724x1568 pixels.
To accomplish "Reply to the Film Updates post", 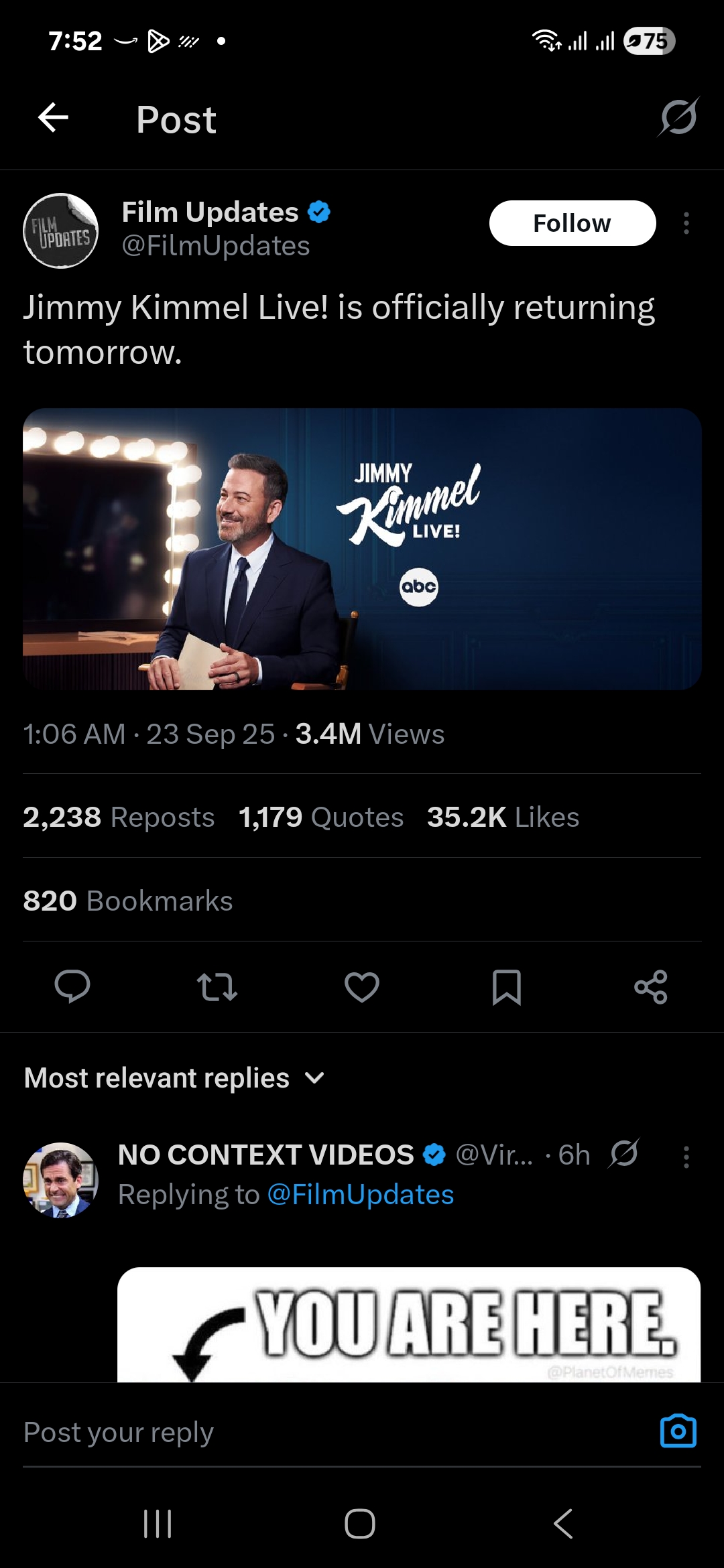I will (74, 985).
